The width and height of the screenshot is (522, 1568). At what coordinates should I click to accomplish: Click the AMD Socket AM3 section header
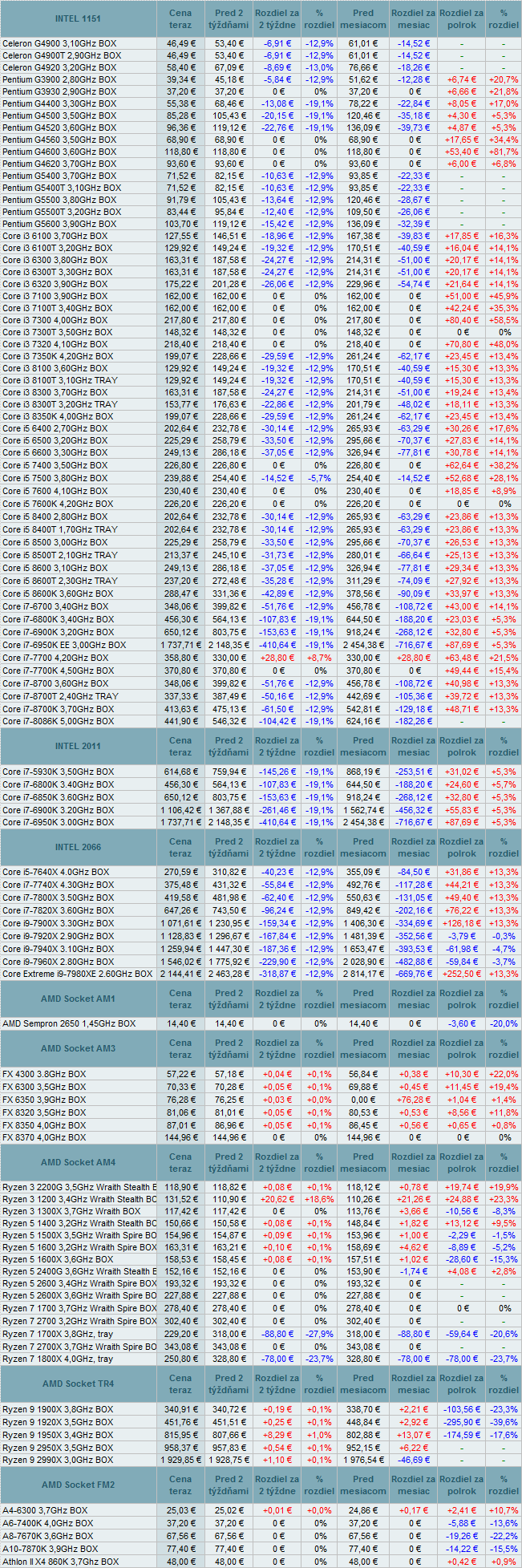tap(79, 1048)
